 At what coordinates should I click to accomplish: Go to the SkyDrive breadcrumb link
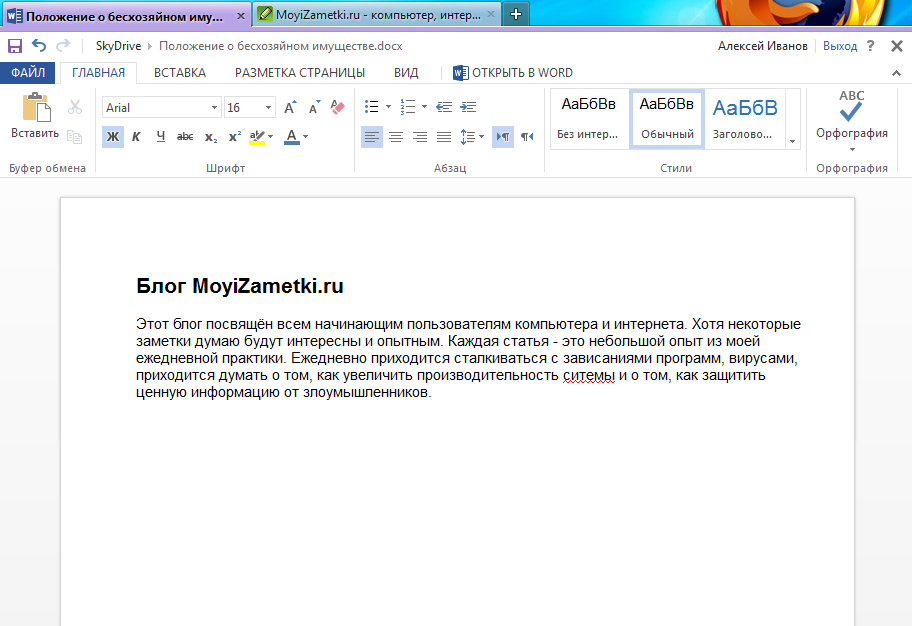pos(118,46)
